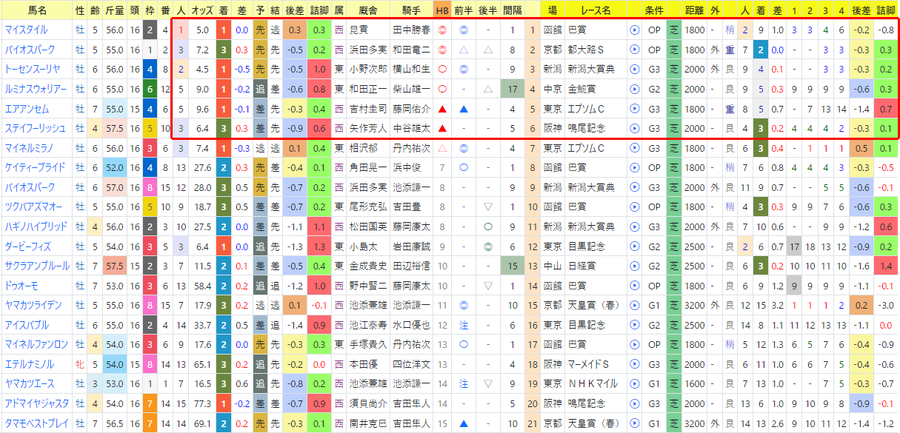900x433 pixels.
Task: Click the play icon beside マーメイドS race
Action: click(634, 364)
